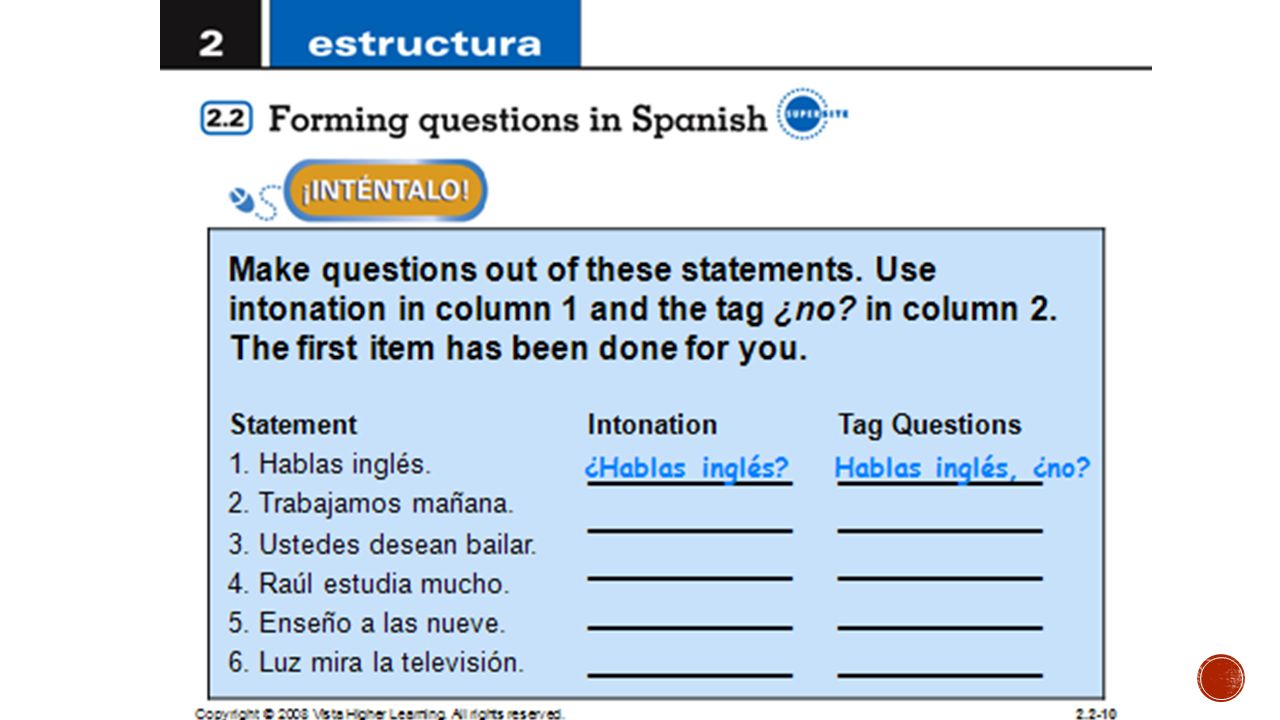Screen dimensions: 1280x720
Task: Click the chapter number 2 black box
Action: 210,34
